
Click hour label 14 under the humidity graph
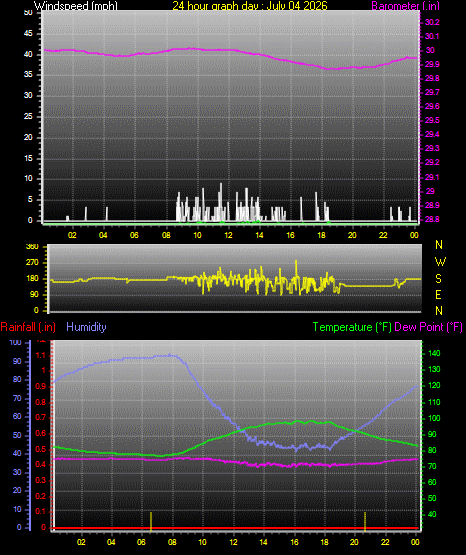[263, 542]
